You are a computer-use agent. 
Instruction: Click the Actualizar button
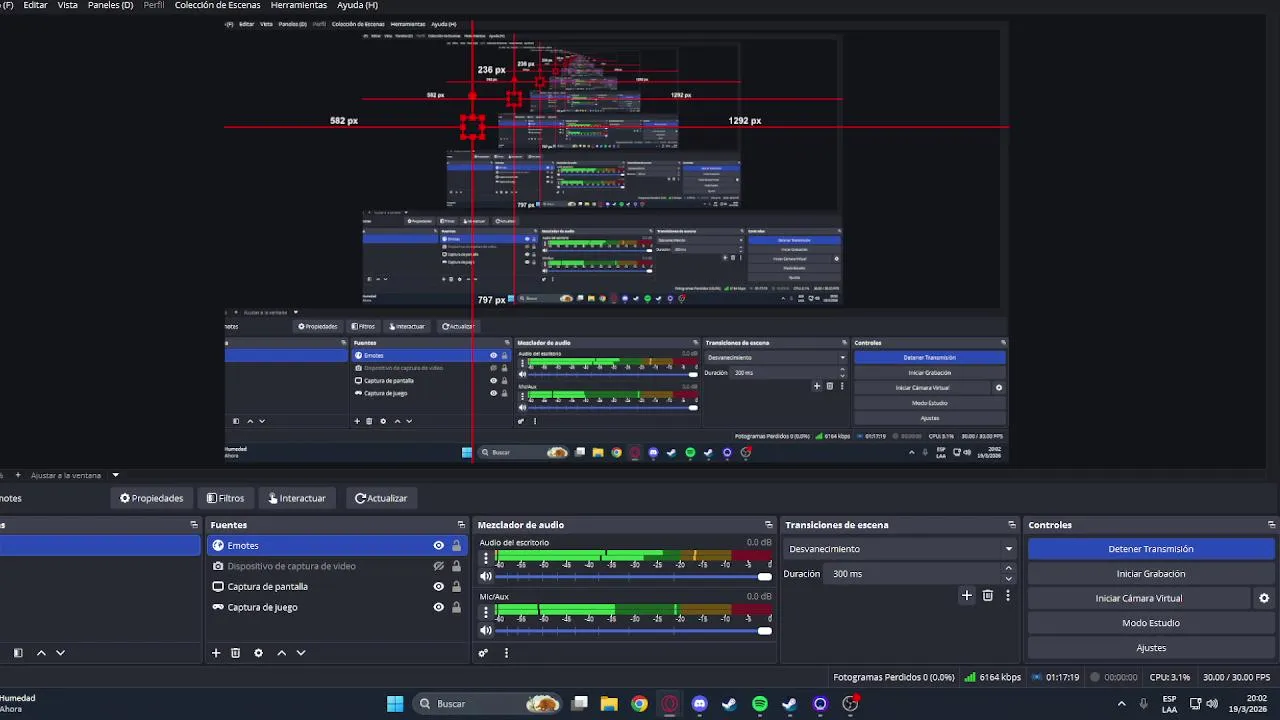click(x=381, y=498)
